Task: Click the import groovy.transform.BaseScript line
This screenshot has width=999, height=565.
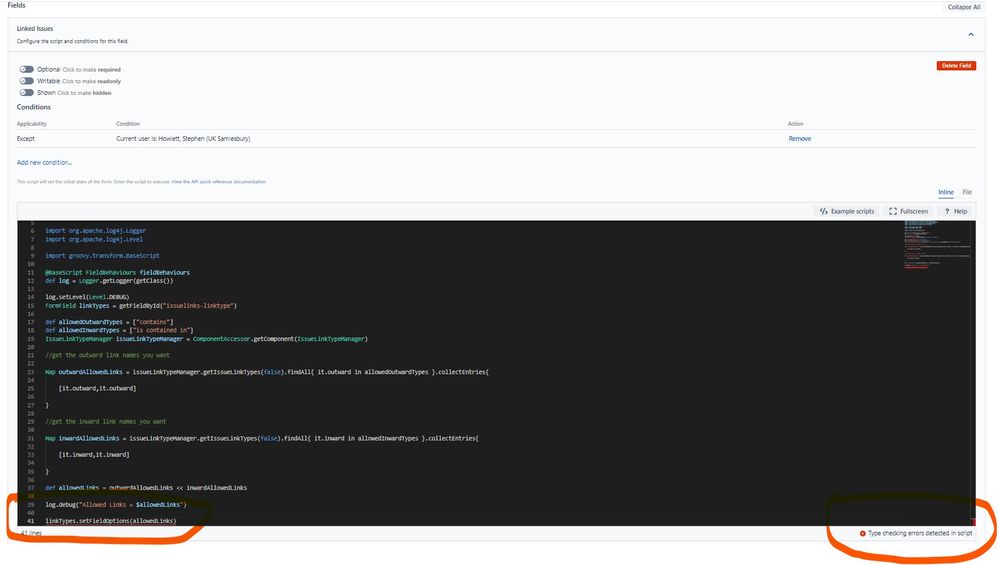Action: 102,255
